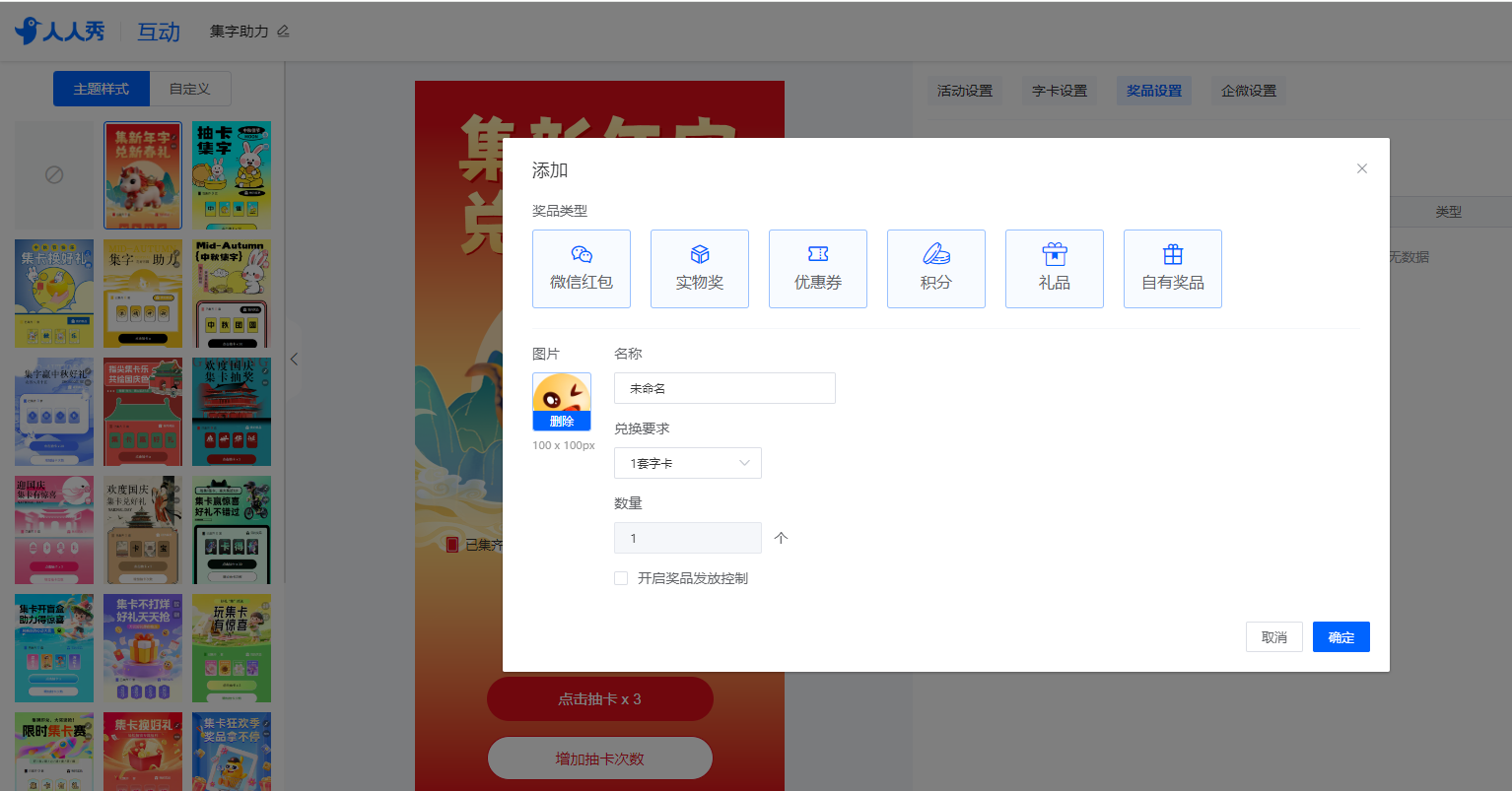
Task: Enable 开启奖品发放控制 checkbox
Action: tap(621, 578)
